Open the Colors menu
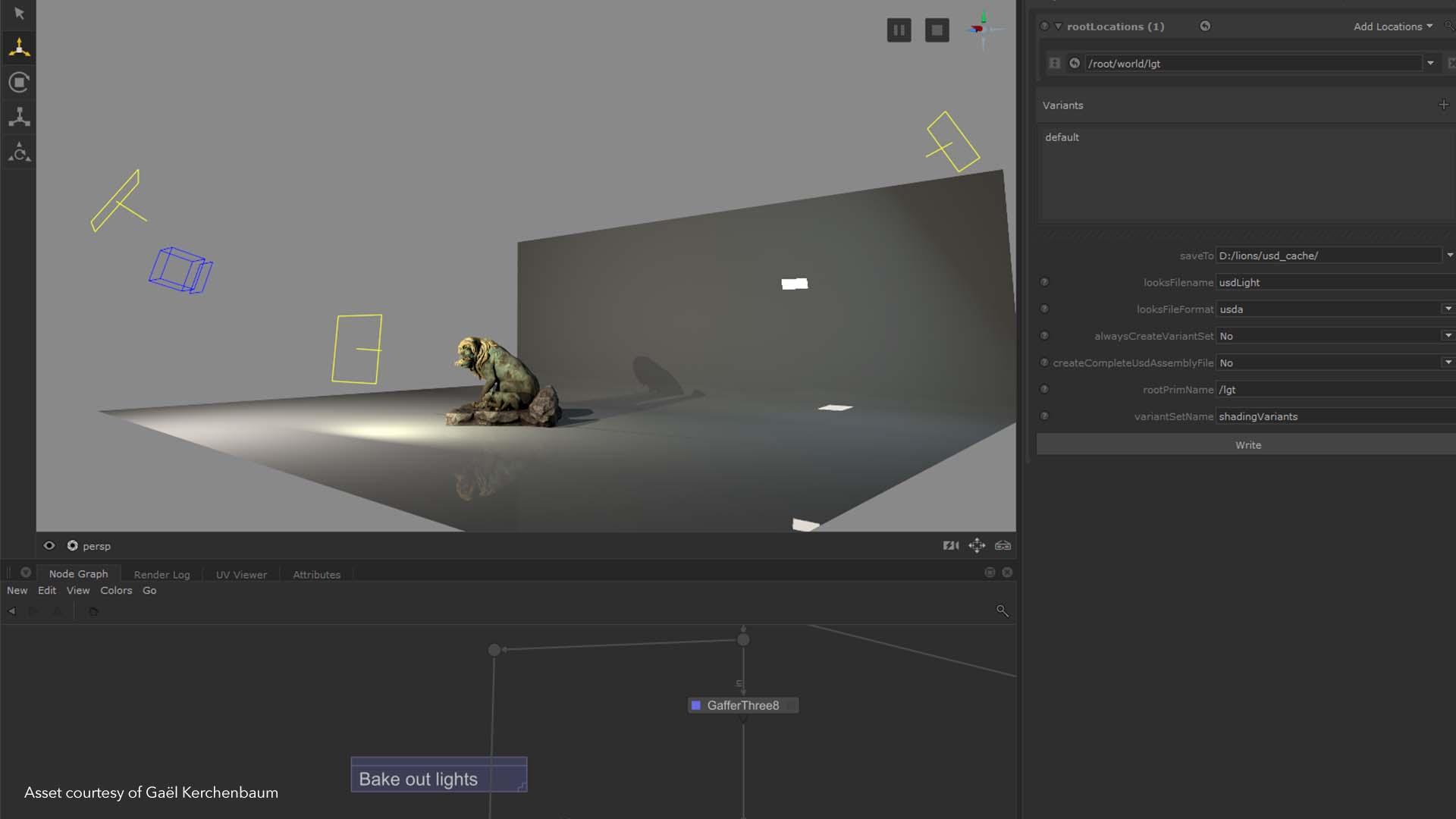Image resolution: width=1456 pixels, height=819 pixels. (116, 590)
